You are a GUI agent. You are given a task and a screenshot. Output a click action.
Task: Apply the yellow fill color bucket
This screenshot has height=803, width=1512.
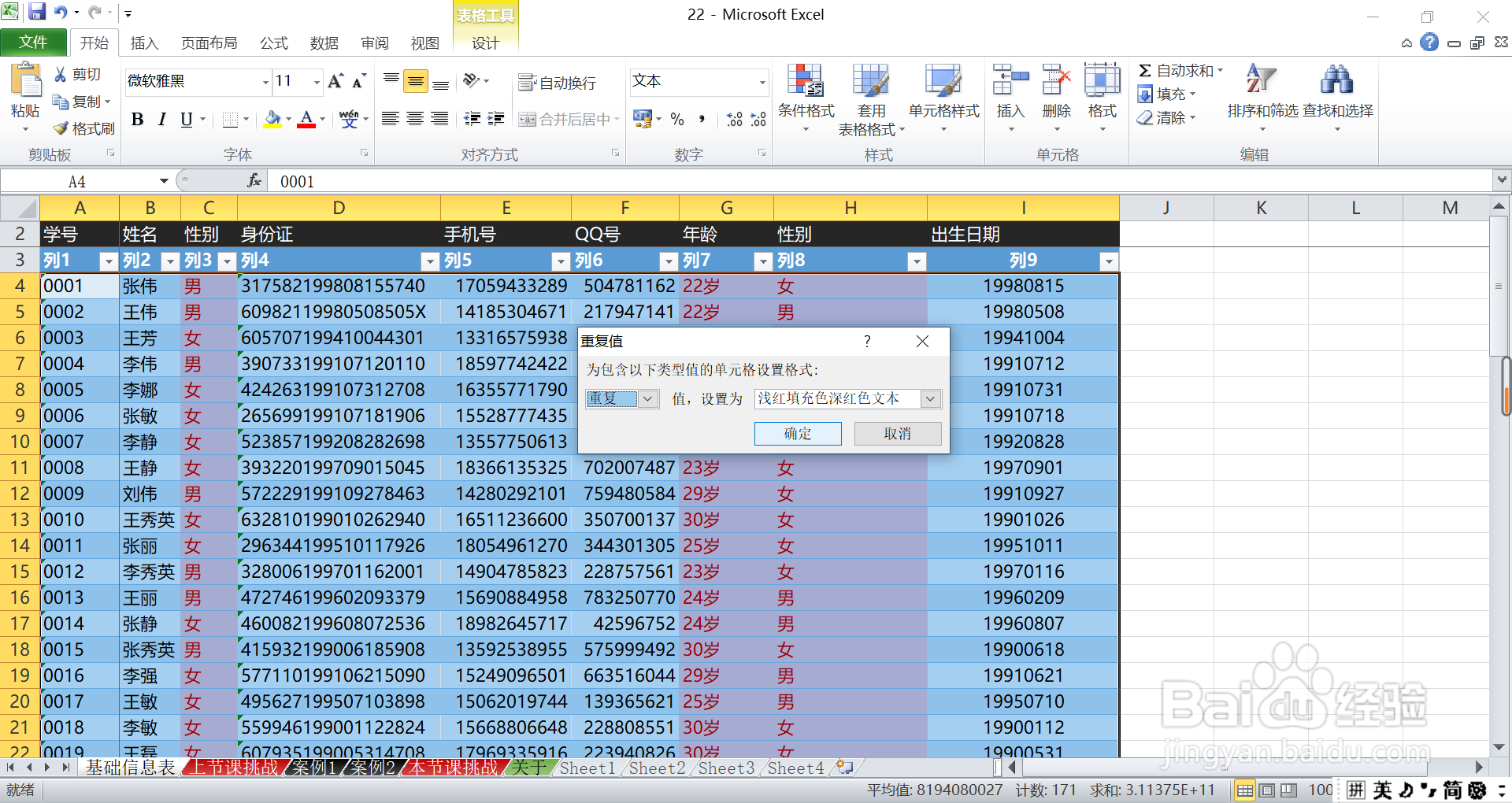point(272,119)
